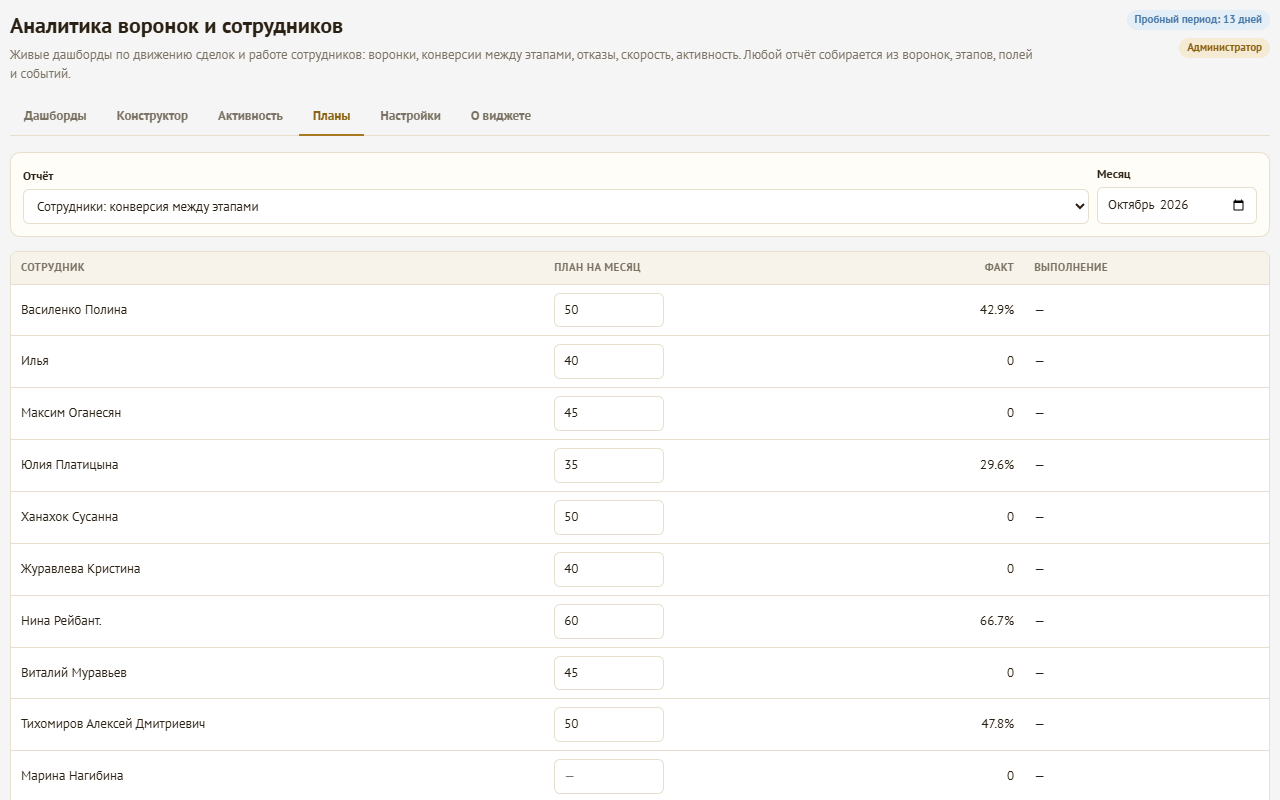Select the Планы tab
Viewport: 1280px width, 800px height.
pyautogui.click(x=331, y=116)
